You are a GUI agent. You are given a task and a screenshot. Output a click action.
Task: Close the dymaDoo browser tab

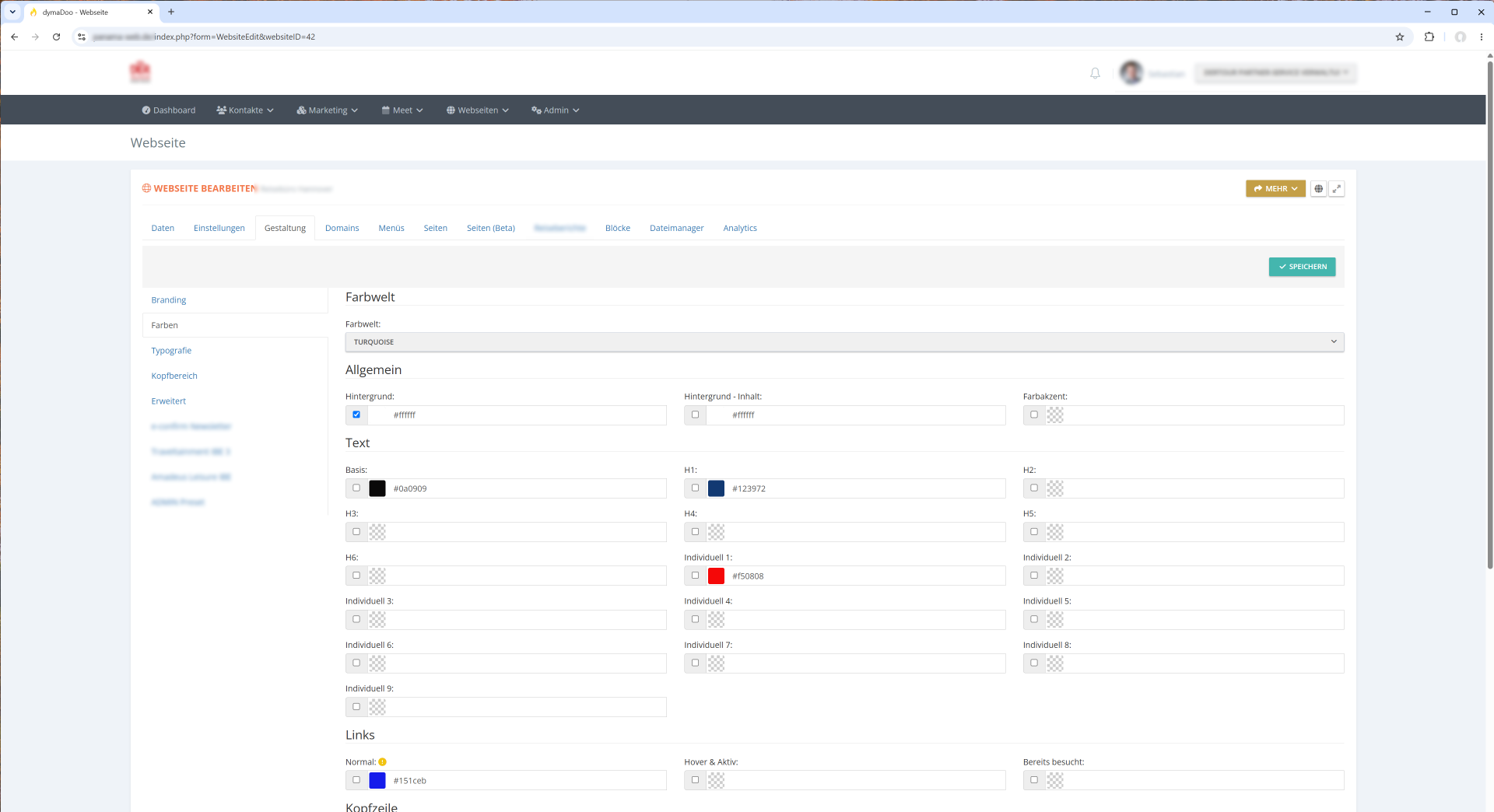tap(150, 12)
